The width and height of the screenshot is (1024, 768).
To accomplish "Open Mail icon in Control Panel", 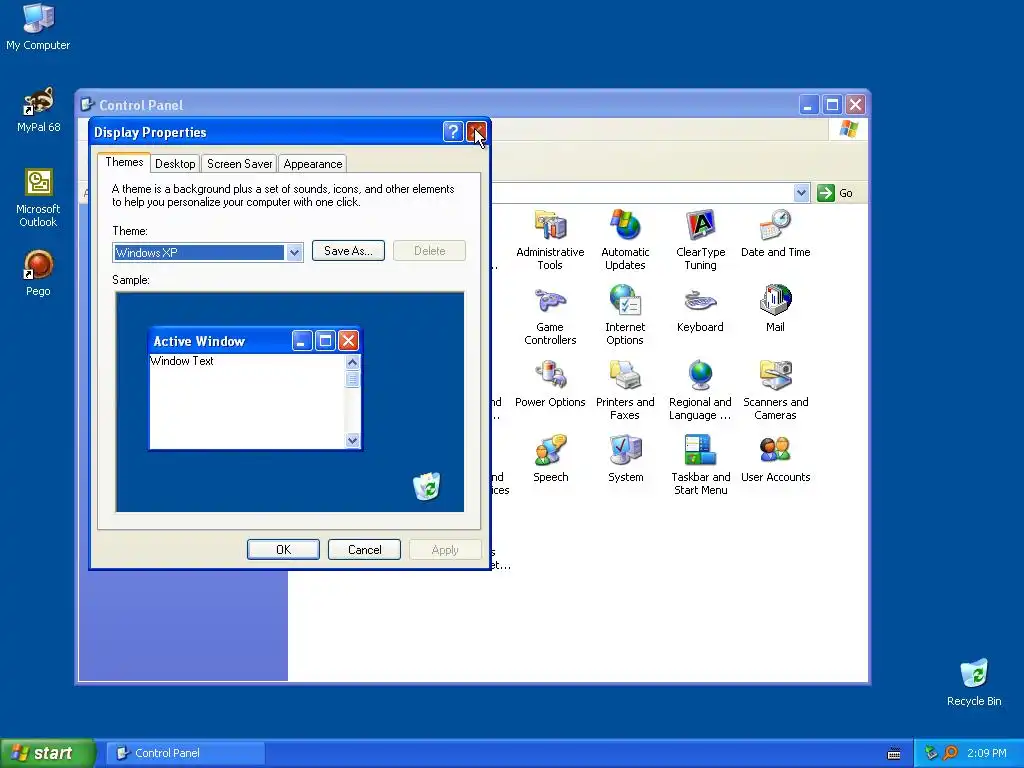I will coord(775,308).
